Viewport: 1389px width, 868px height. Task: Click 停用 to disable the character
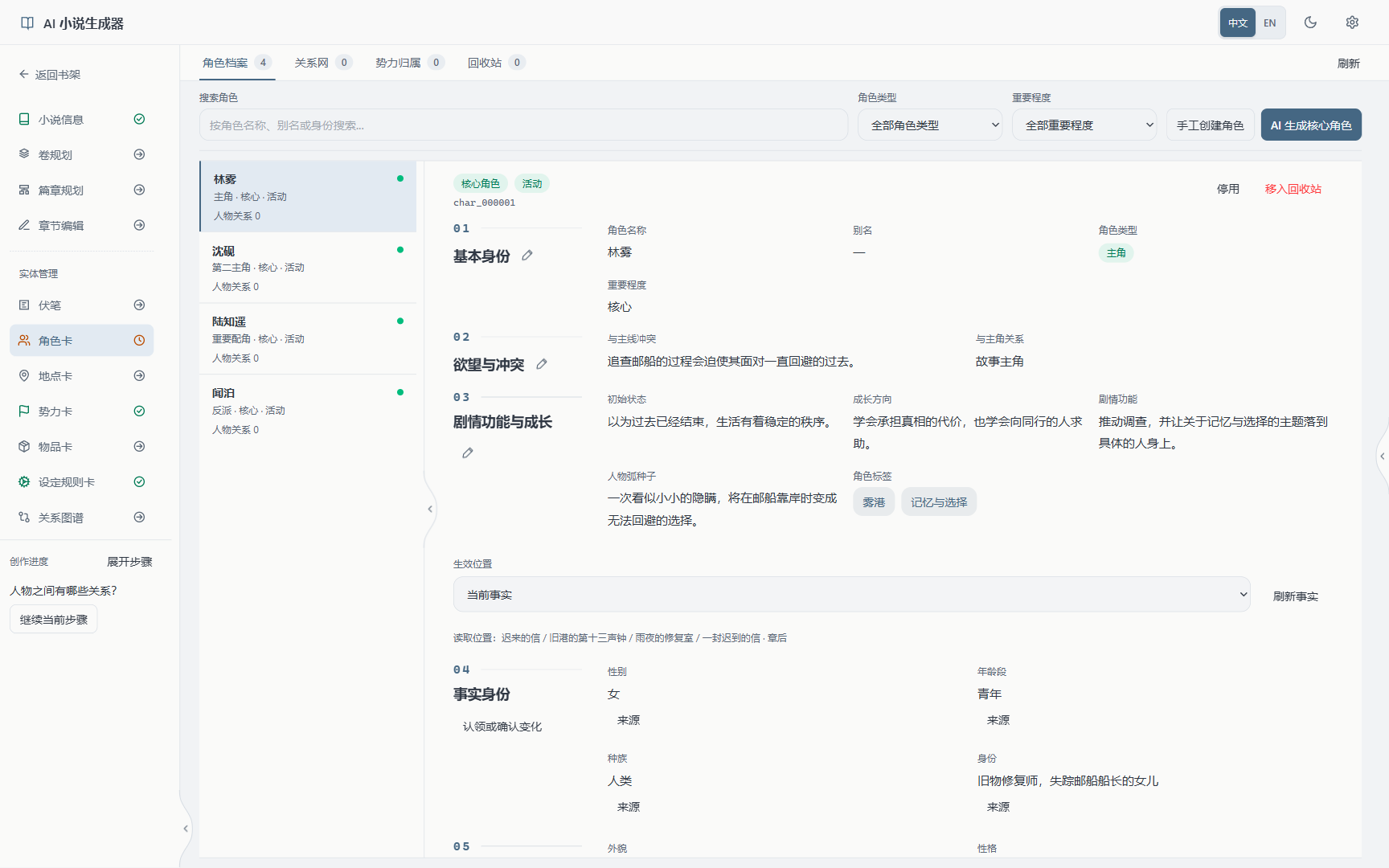pyautogui.click(x=1227, y=189)
